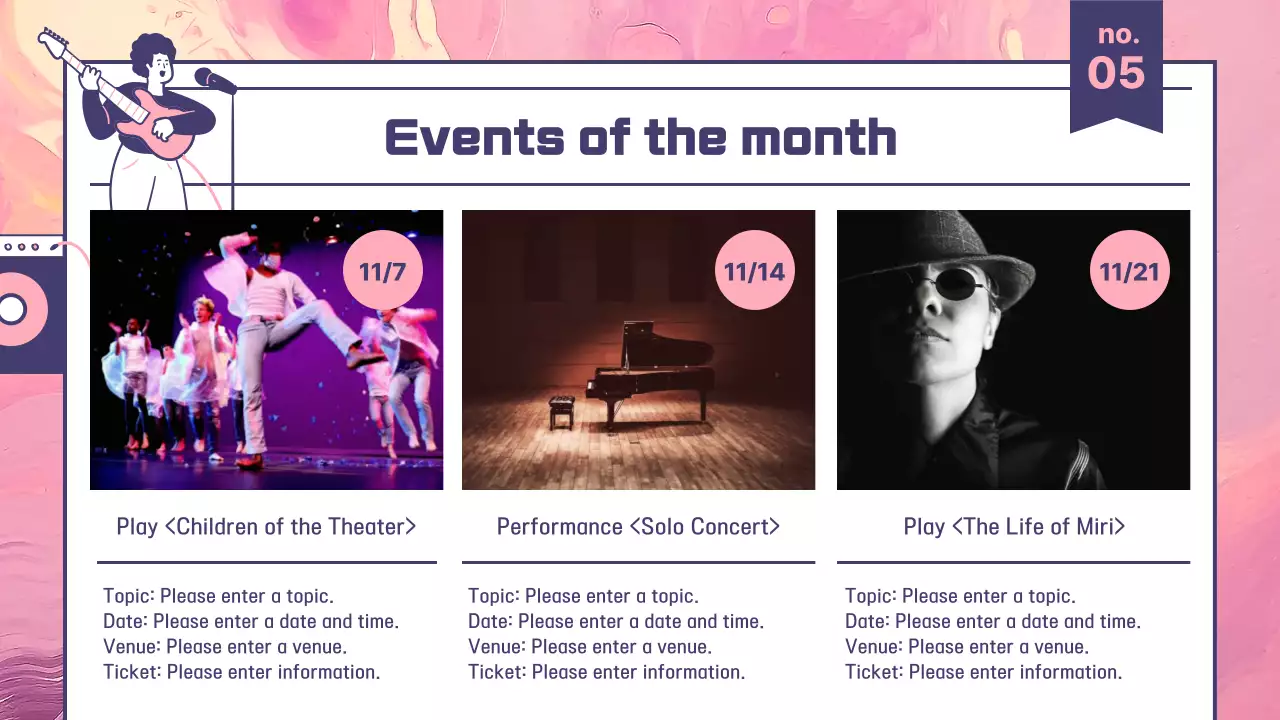Click the Date line under Solo Concert

[x=615, y=621]
